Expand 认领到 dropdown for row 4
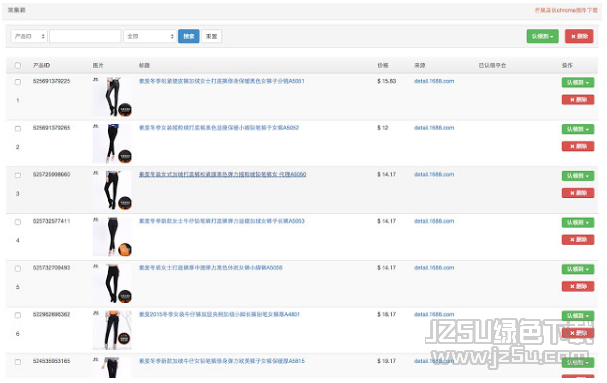The height and width of the screenshot is (383, 607). (578, 223)
